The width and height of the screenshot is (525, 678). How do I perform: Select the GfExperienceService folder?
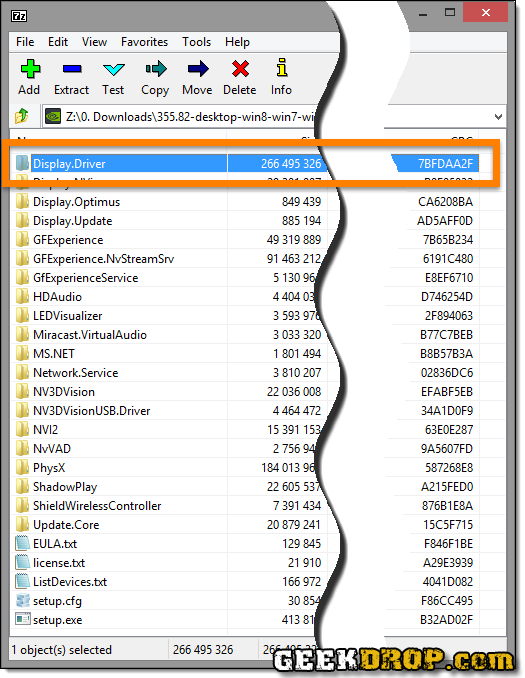coord(86,278)
